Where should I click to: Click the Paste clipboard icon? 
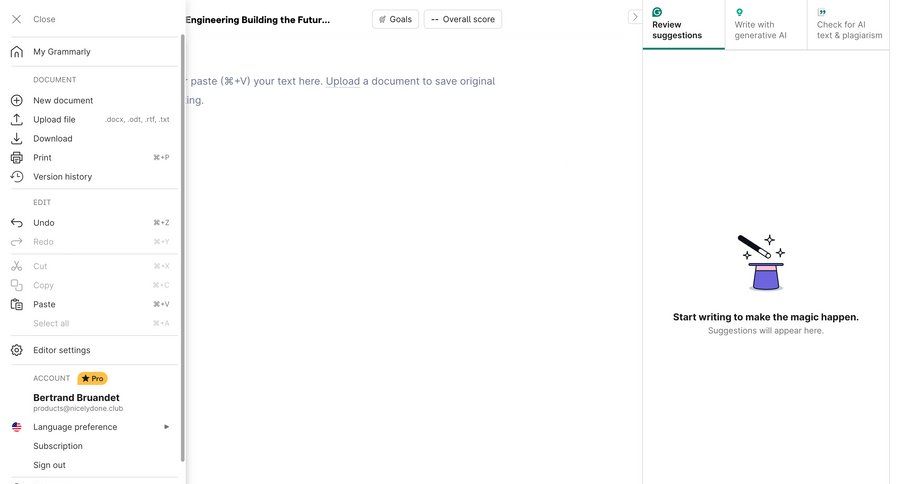coord(17,304)
